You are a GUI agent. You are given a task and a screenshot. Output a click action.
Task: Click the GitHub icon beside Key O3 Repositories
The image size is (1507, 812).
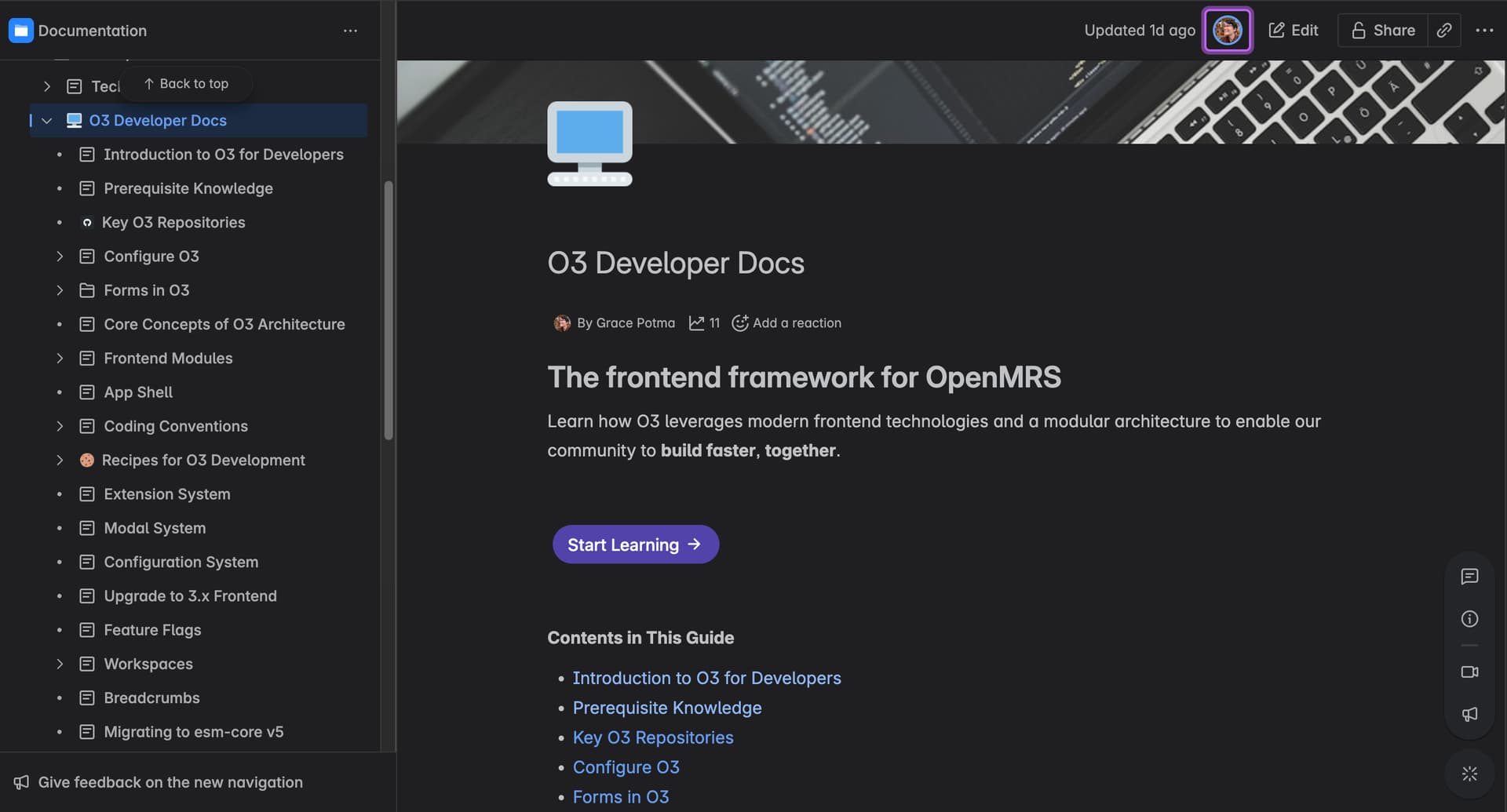pyautogui.click(x=87, y=223)
